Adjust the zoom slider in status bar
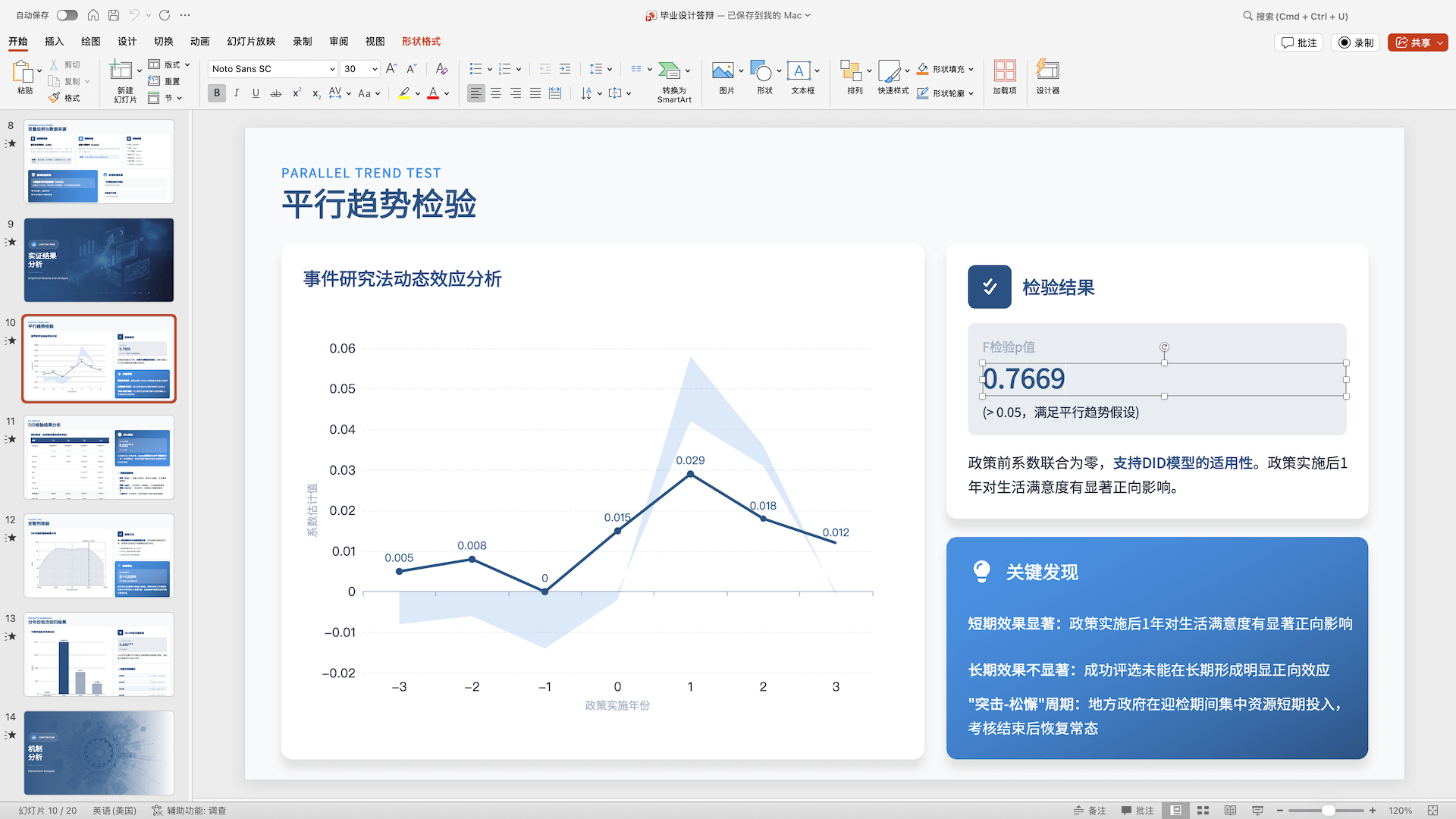The image size is (1456, 819). (1329, 810)
